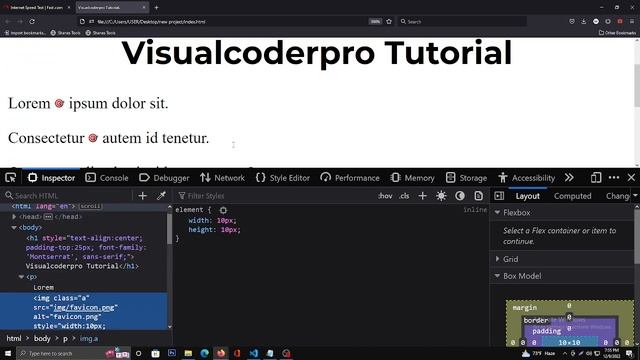Select the Layout sidebar tab
The image size is (640, 360).
point(527,196)
